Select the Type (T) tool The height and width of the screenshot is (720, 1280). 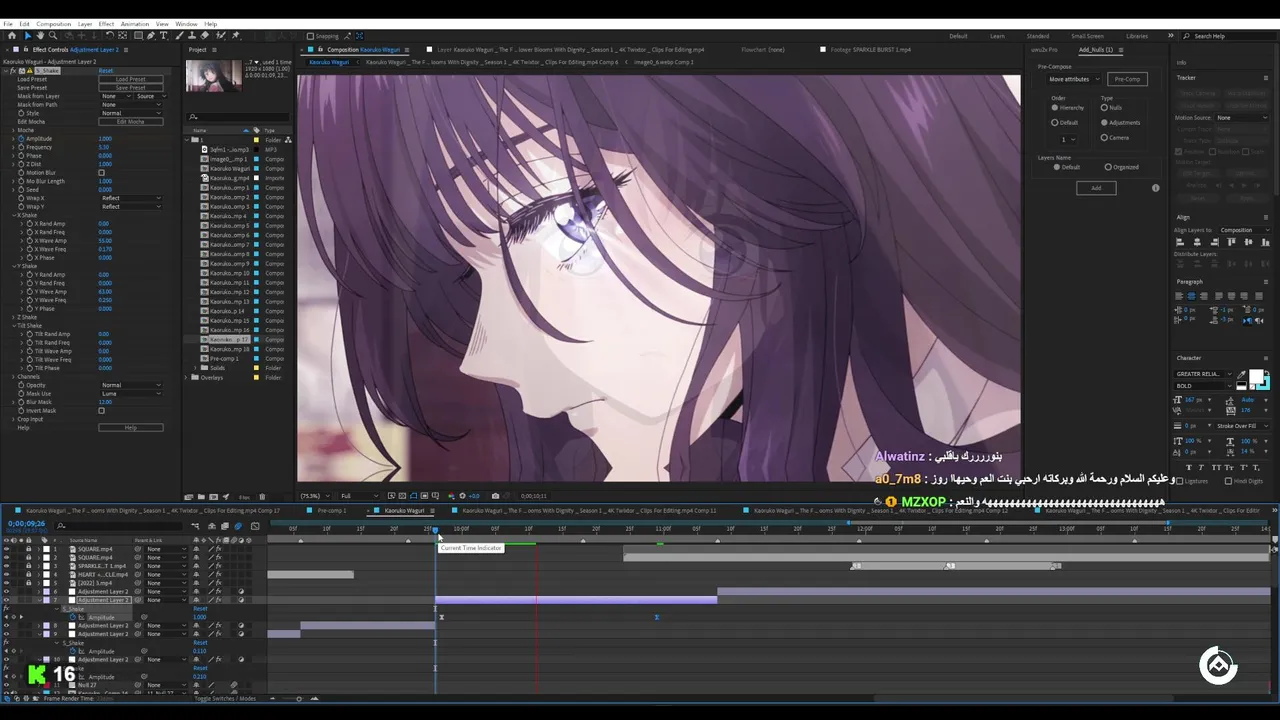pyautogui.click(x=163, y=36)
